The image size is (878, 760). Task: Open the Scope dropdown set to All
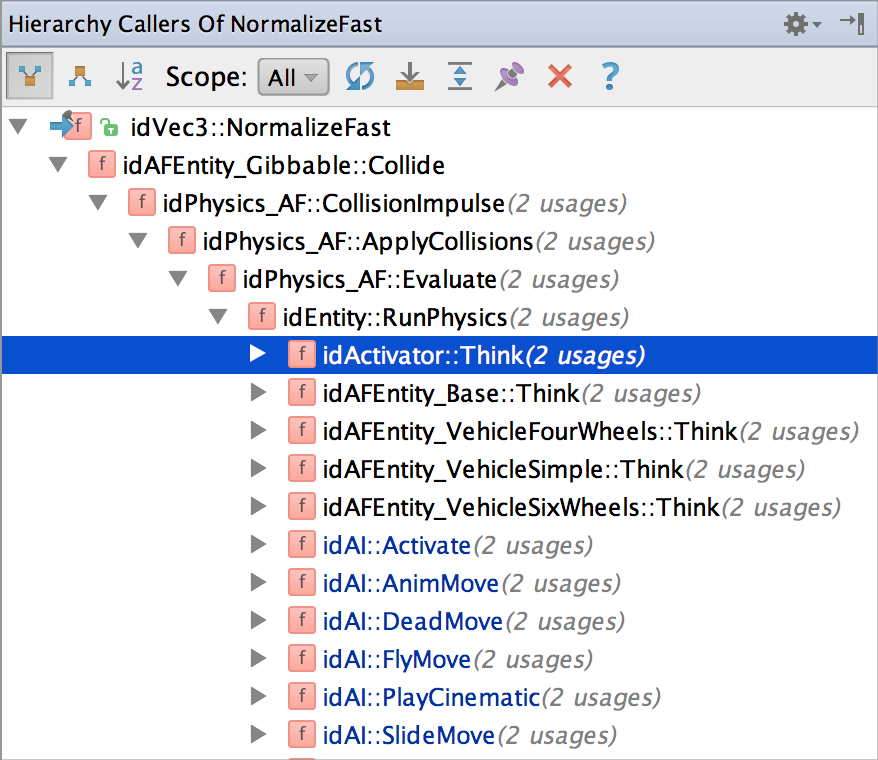(292, 76)
